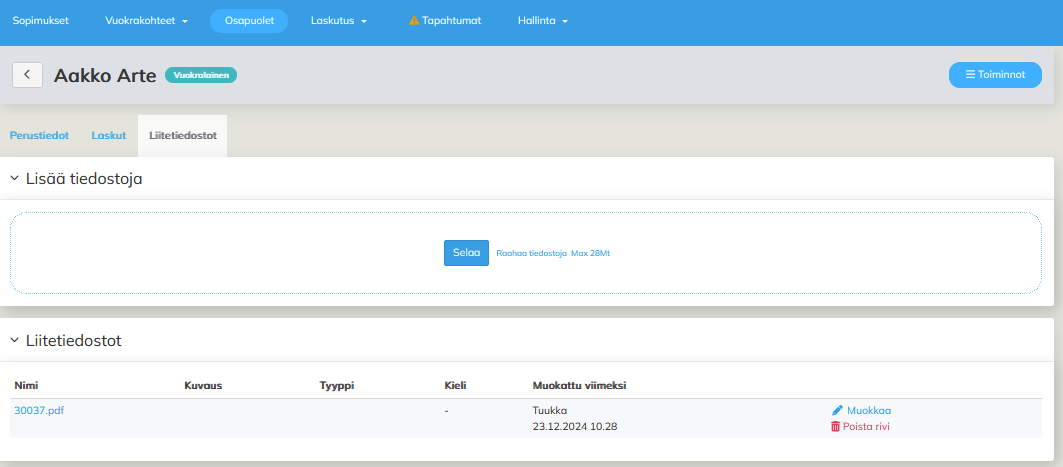Open the Vuokrakohteet dropdown menu
1063x467 pixels.
click(146, 21)
